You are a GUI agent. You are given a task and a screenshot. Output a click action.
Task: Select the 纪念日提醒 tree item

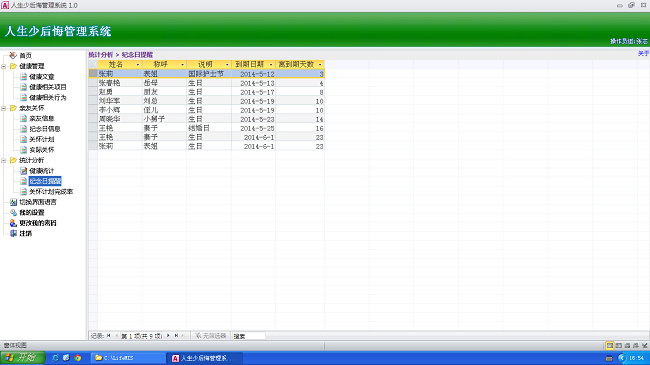[45, 181]
